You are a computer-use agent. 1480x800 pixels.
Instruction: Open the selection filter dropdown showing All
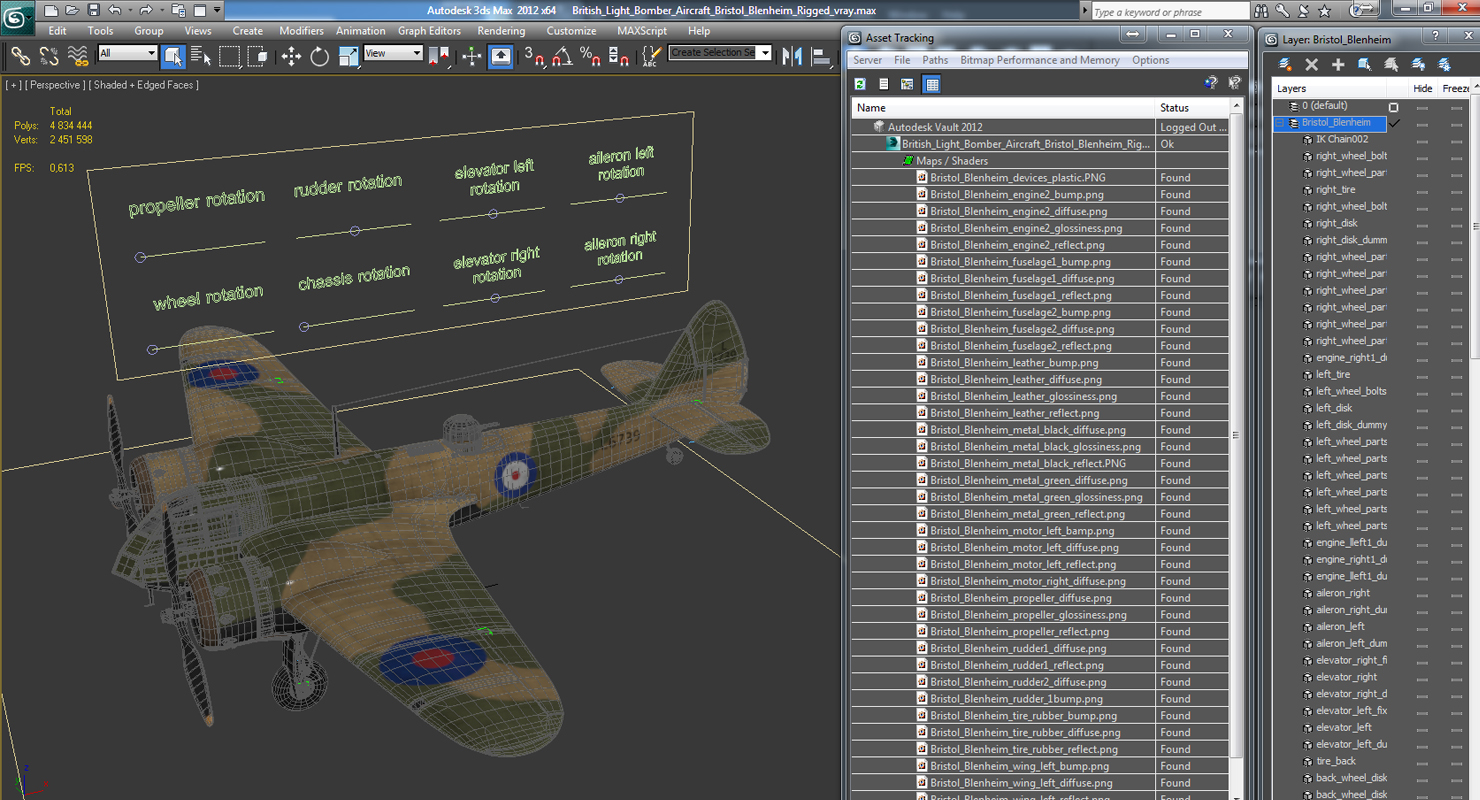coord(128,53)
